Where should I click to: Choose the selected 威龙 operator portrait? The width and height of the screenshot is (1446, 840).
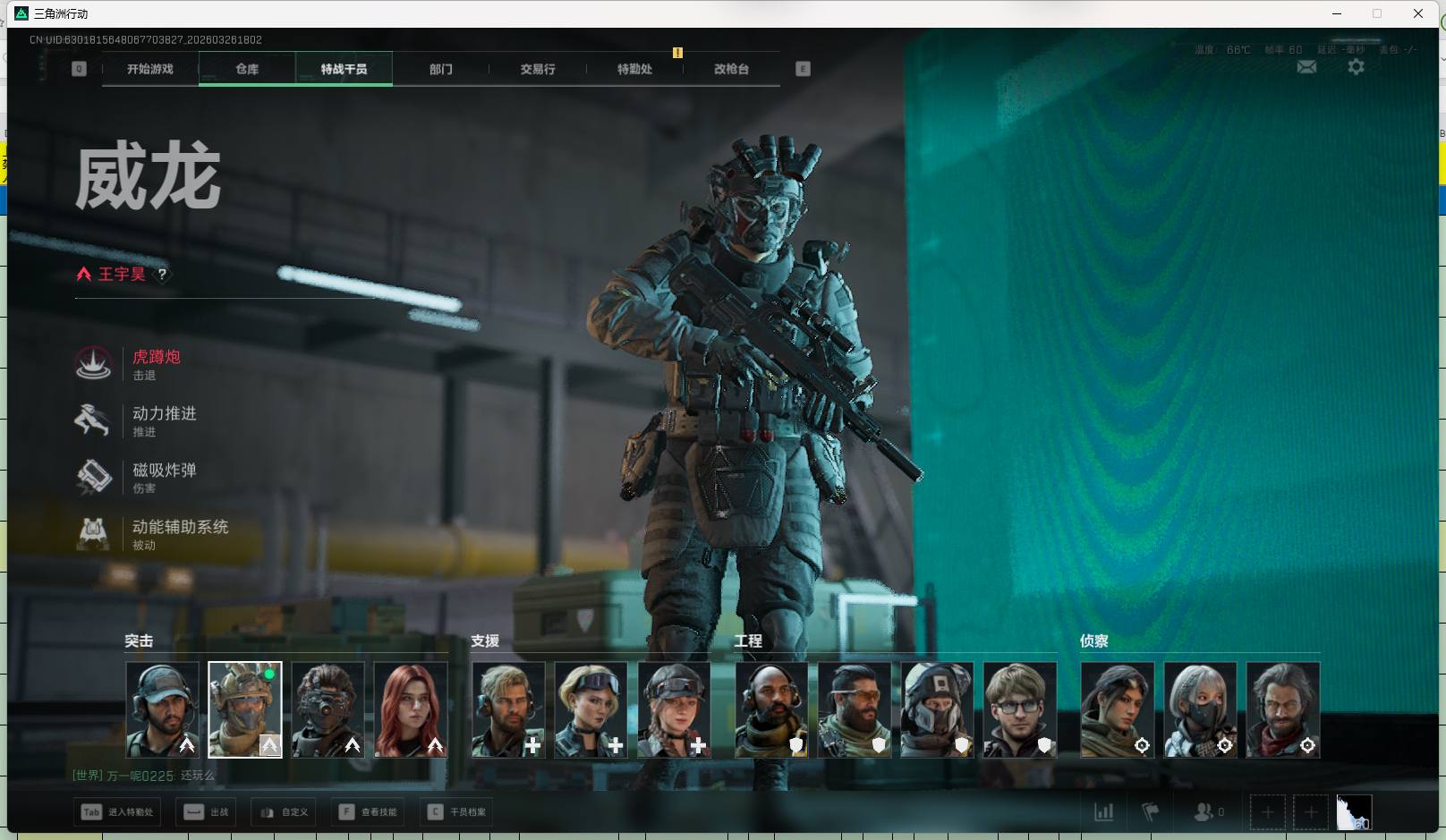coord(245,709)
